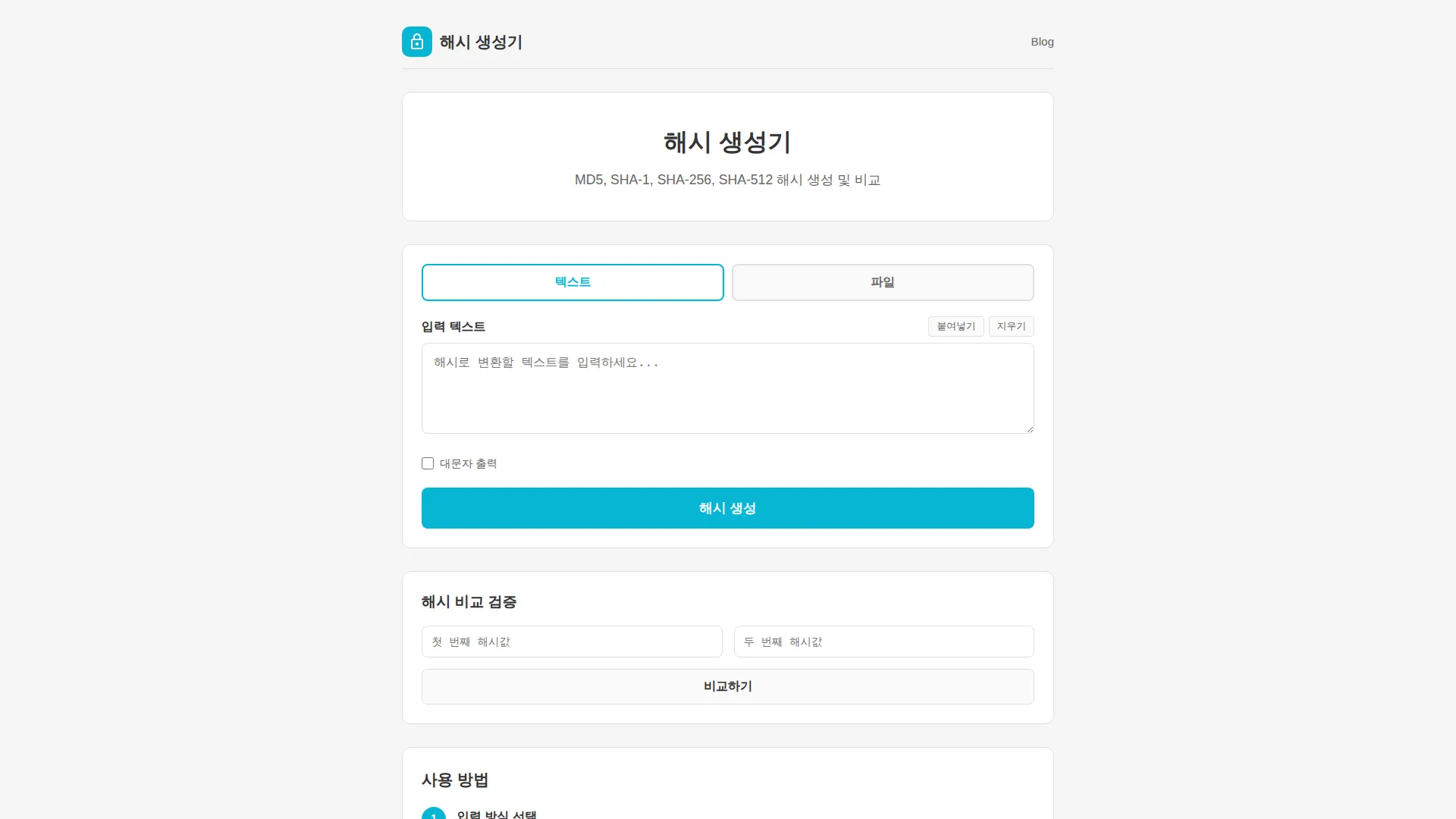Click the MD5 SHA description subtitle
Viewport: 1456px width, 819px height.
tap(727, 180)
